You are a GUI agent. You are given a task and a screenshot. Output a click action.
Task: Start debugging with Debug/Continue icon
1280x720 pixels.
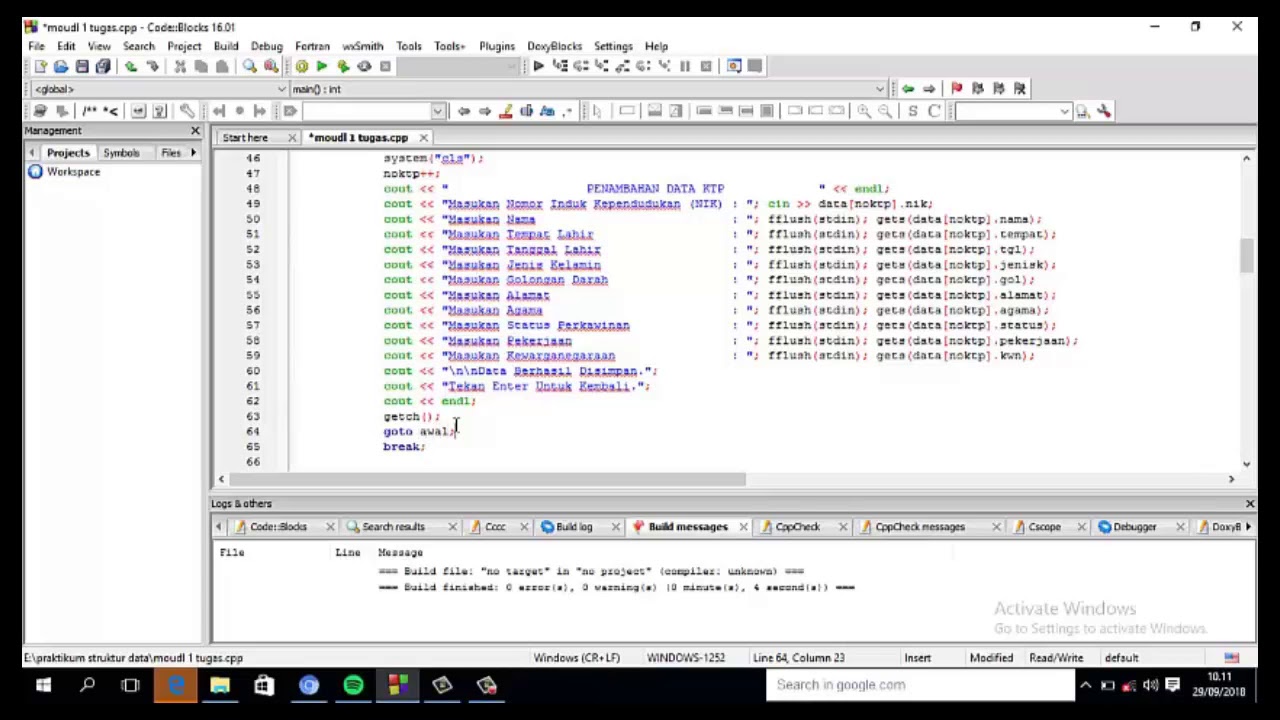(538, 66)
